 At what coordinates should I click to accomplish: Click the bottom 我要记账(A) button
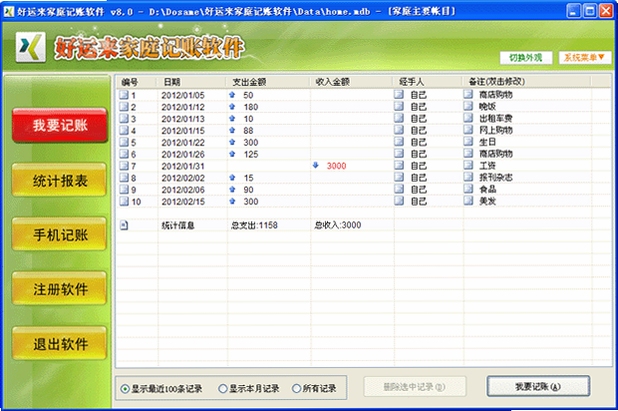coord(538,387)
